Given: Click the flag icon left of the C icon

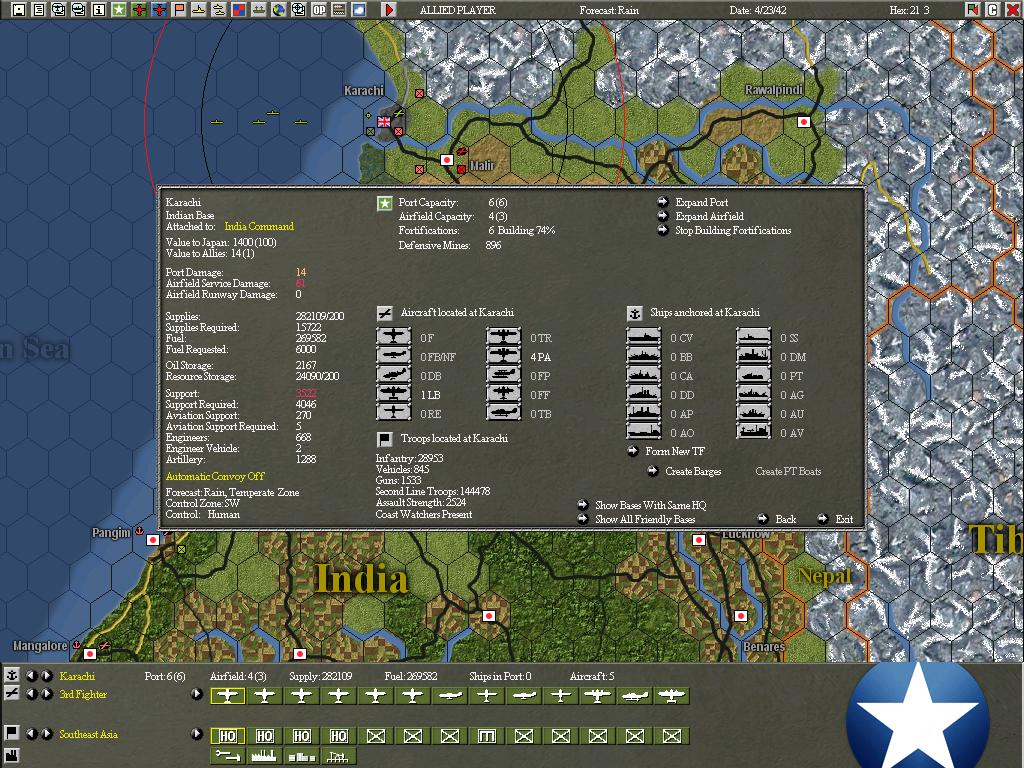Looking at the screenshot, I should point(972,10).
